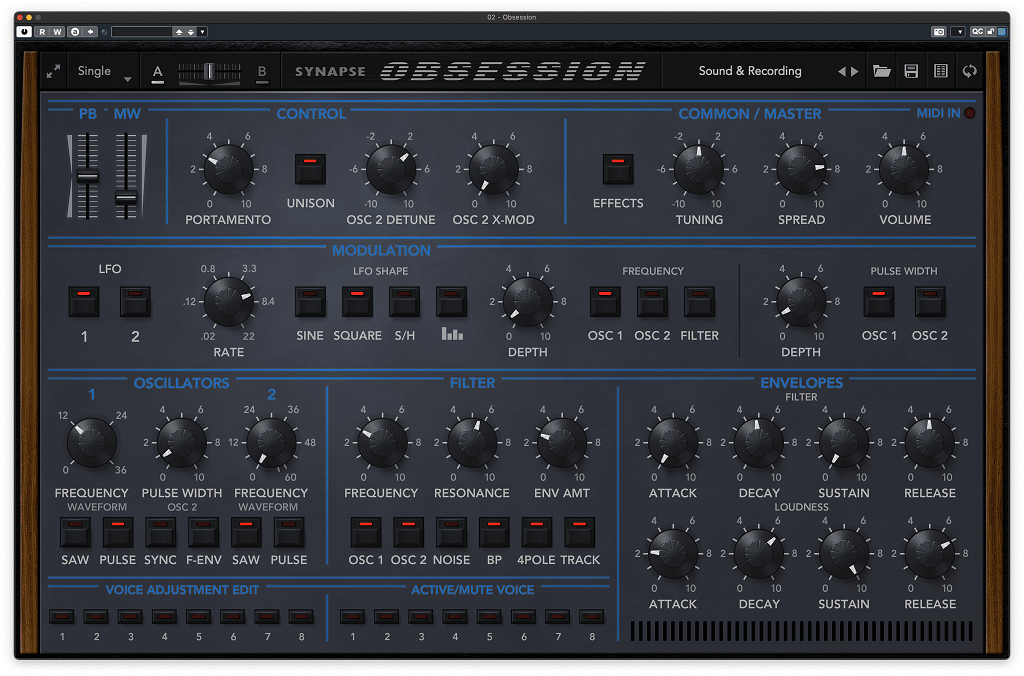Image resolution: width=1024 pixels, height=676 pixels.
Task: Click the Sound & Recording patch name
Action: (750, 71)
